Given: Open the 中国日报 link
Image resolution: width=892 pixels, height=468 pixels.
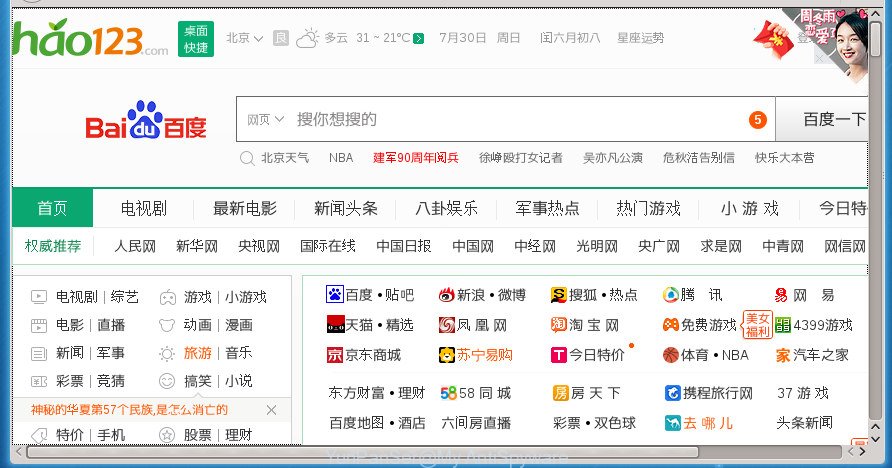Looking at the screenshot, I should pyautogui.click(x=404, y=246).
